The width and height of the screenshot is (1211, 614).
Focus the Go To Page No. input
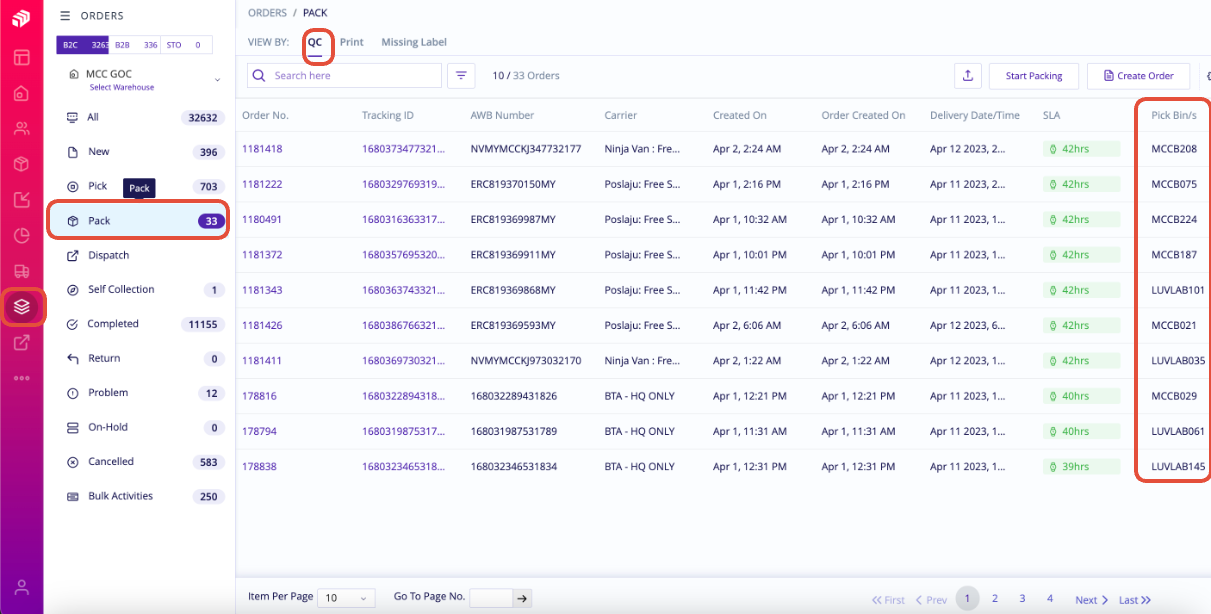point(491,598)
